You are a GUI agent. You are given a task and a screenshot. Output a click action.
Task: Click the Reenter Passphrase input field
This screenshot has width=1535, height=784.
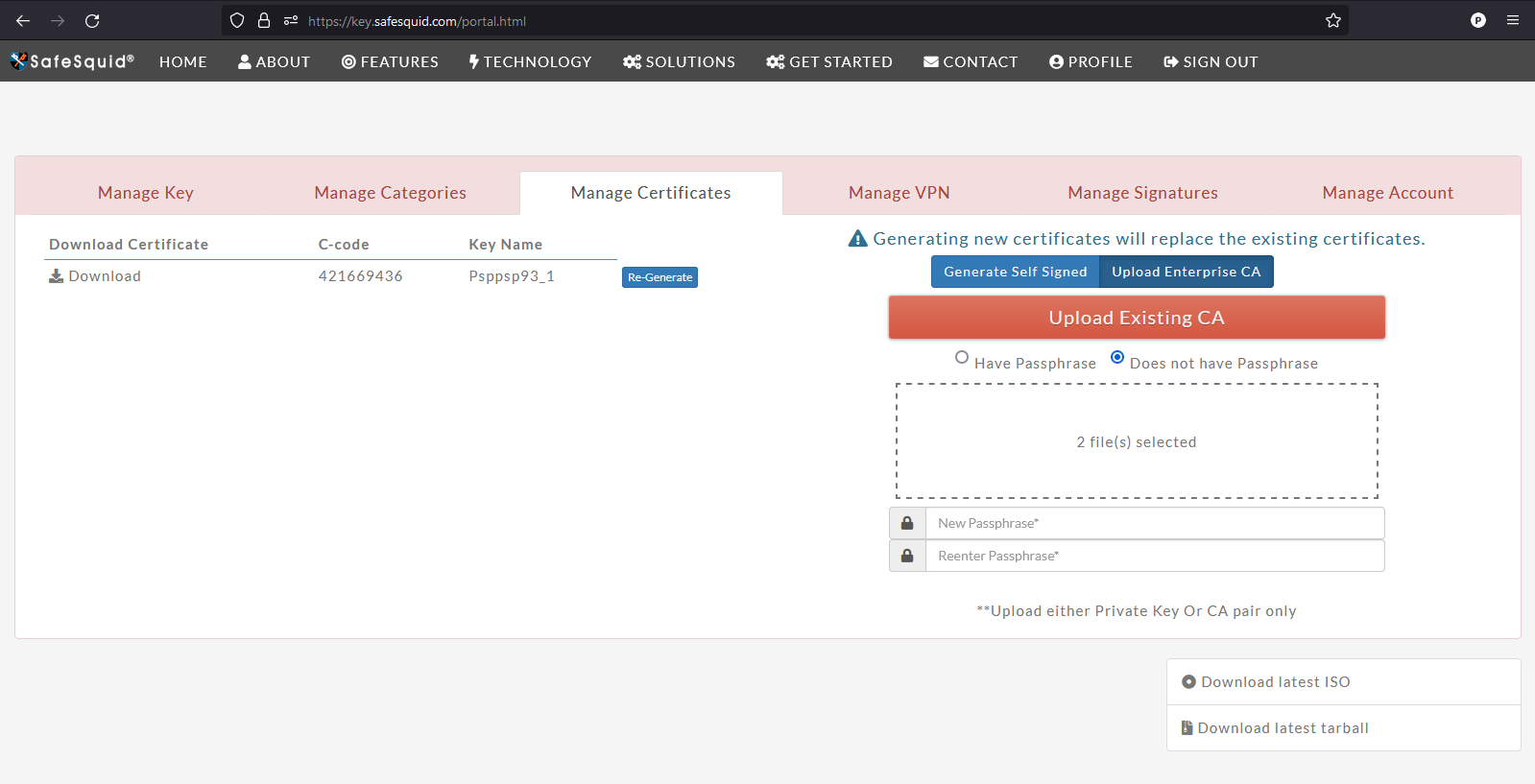(x=1155, y=556)
